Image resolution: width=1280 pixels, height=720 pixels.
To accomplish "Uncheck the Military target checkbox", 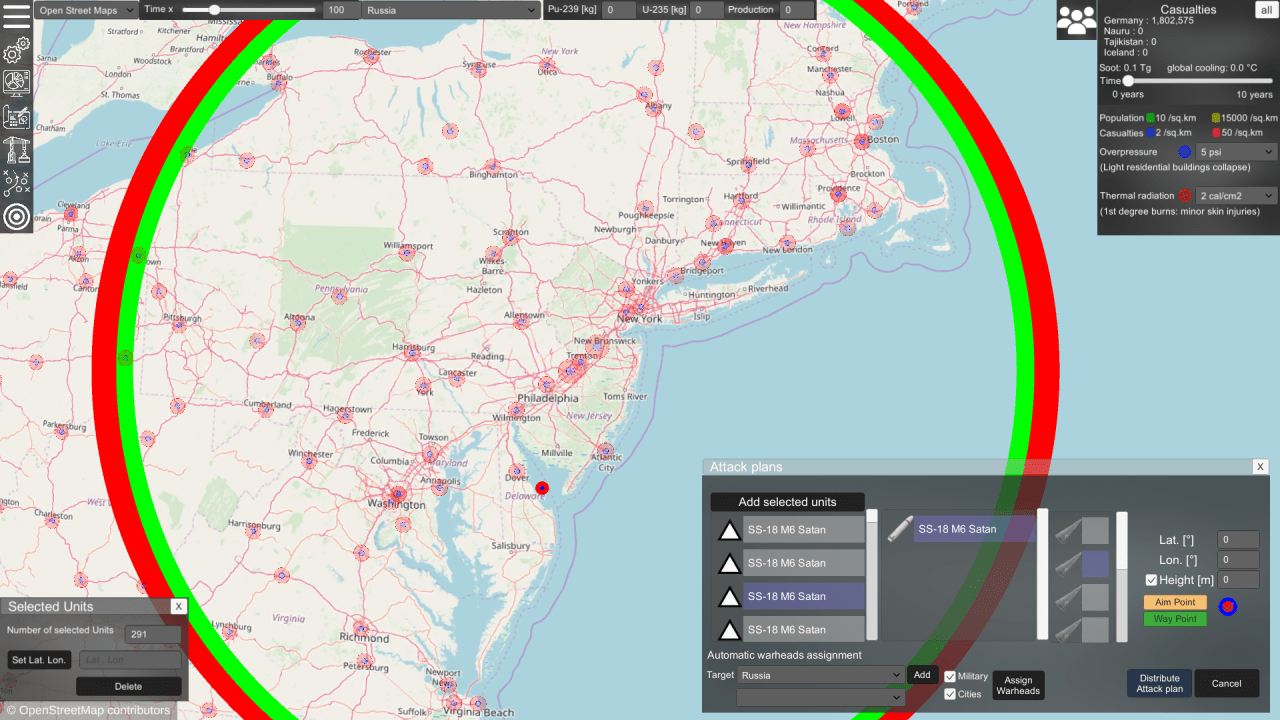I will pos(950,677).
